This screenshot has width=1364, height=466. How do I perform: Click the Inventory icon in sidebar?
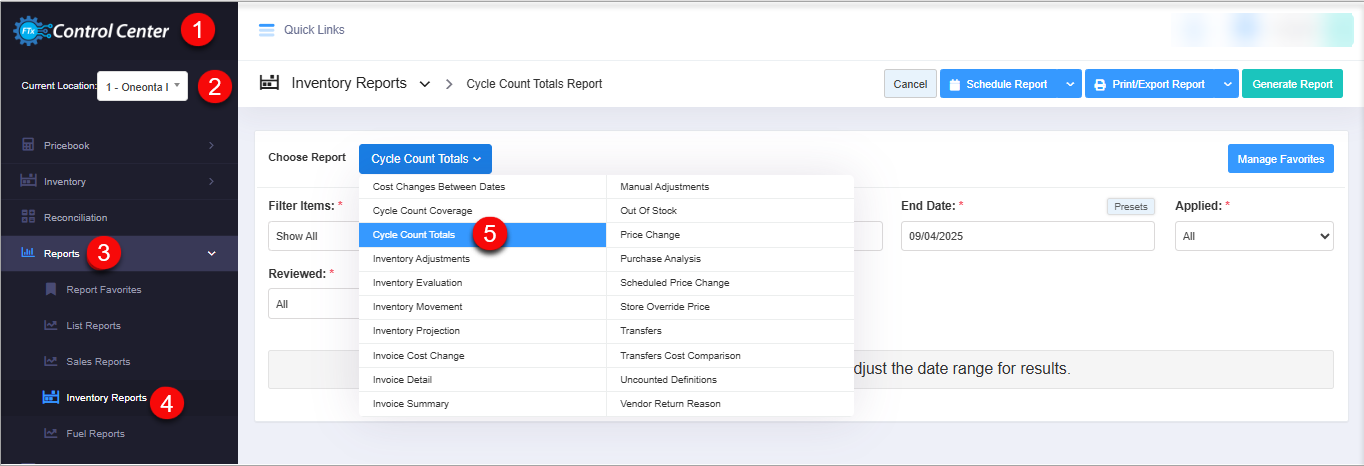click(28, 181)
